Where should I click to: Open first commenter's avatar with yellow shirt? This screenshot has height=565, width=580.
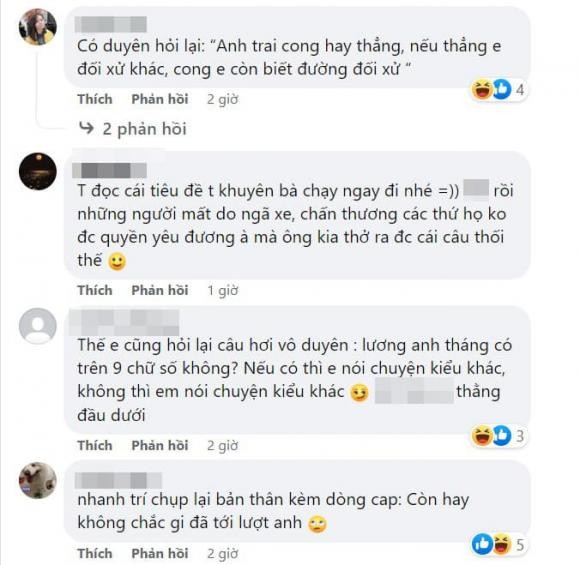point(38,27)
